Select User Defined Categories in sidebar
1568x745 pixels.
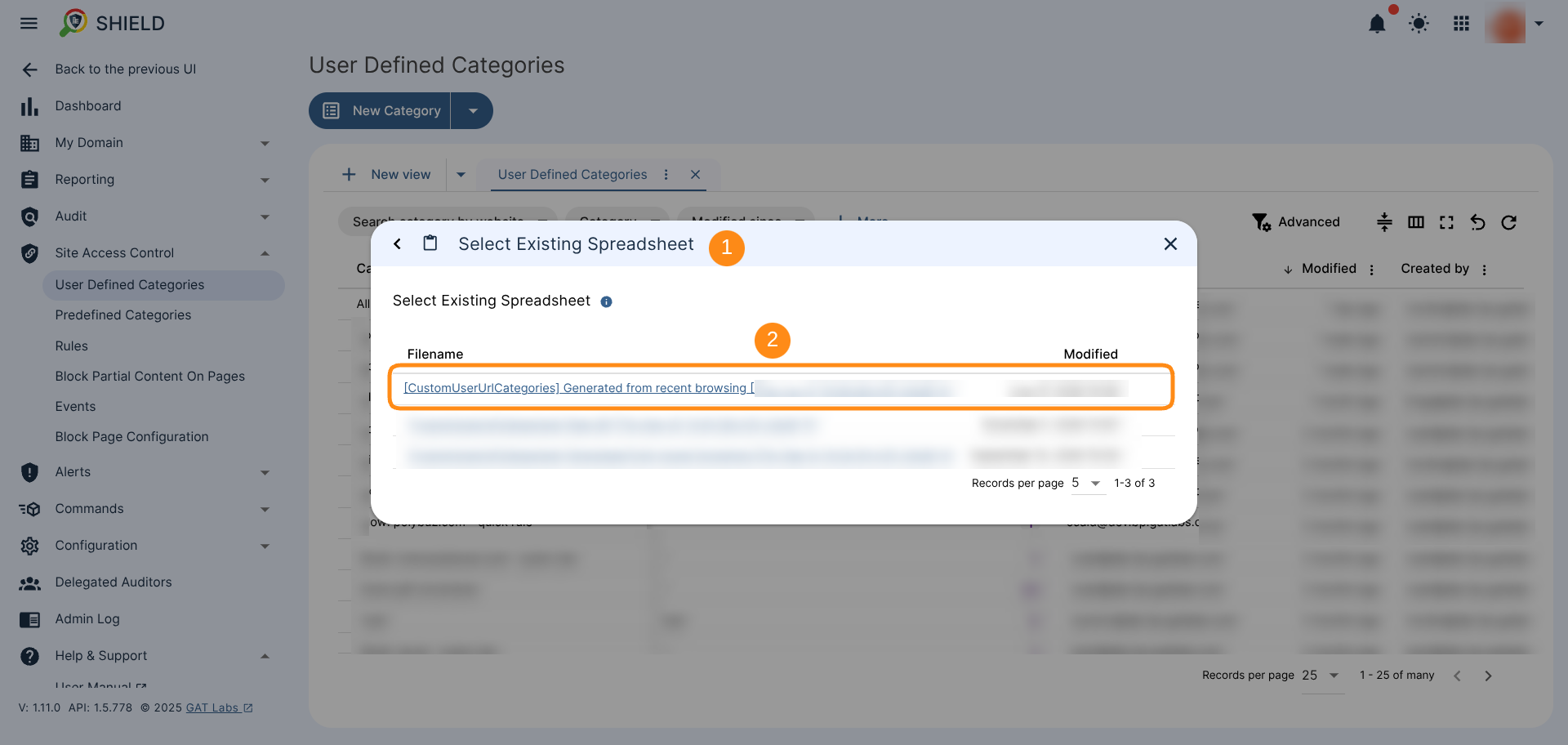(x=163, y=285)
